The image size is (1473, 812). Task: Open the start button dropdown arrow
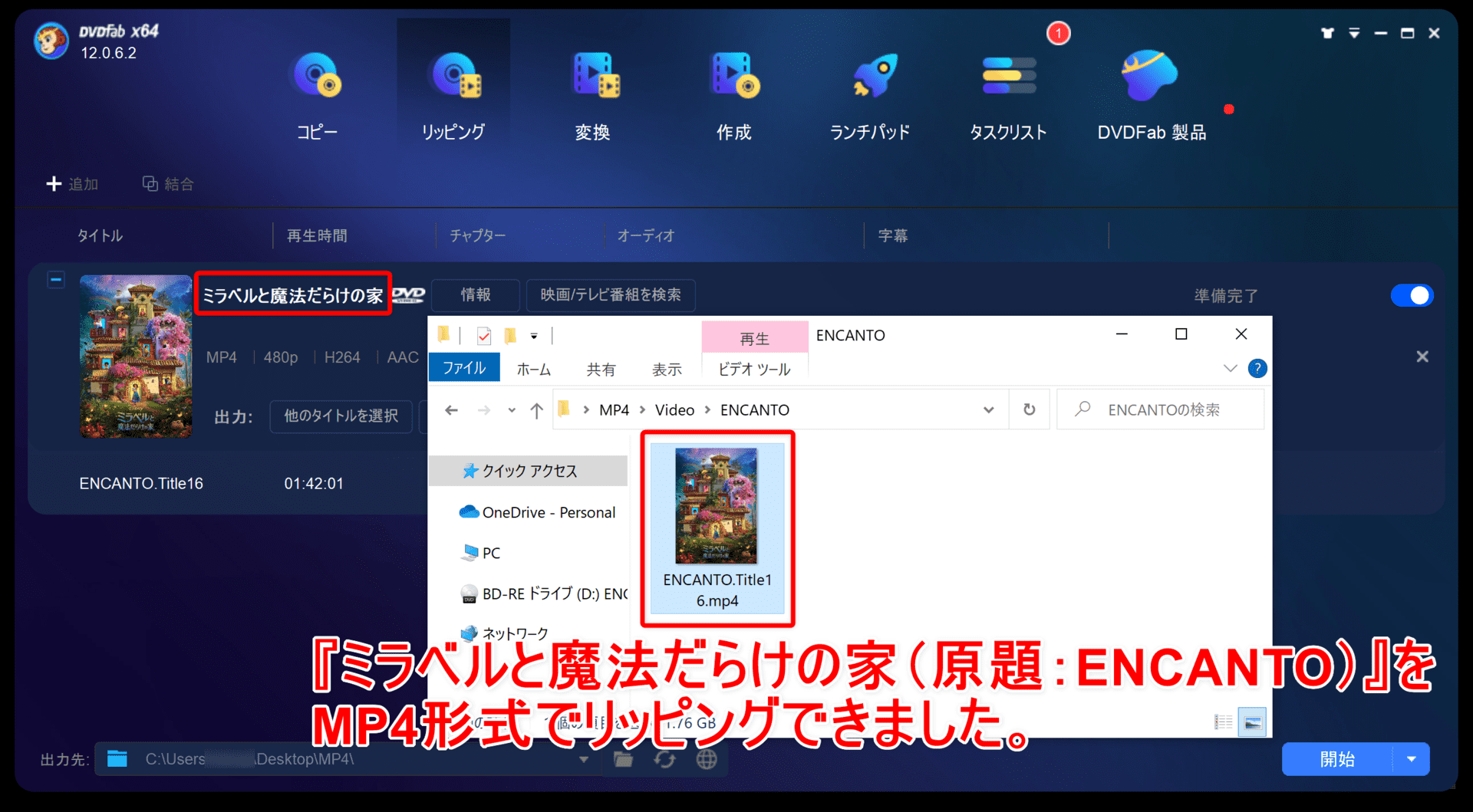[x=1411, y=759]
